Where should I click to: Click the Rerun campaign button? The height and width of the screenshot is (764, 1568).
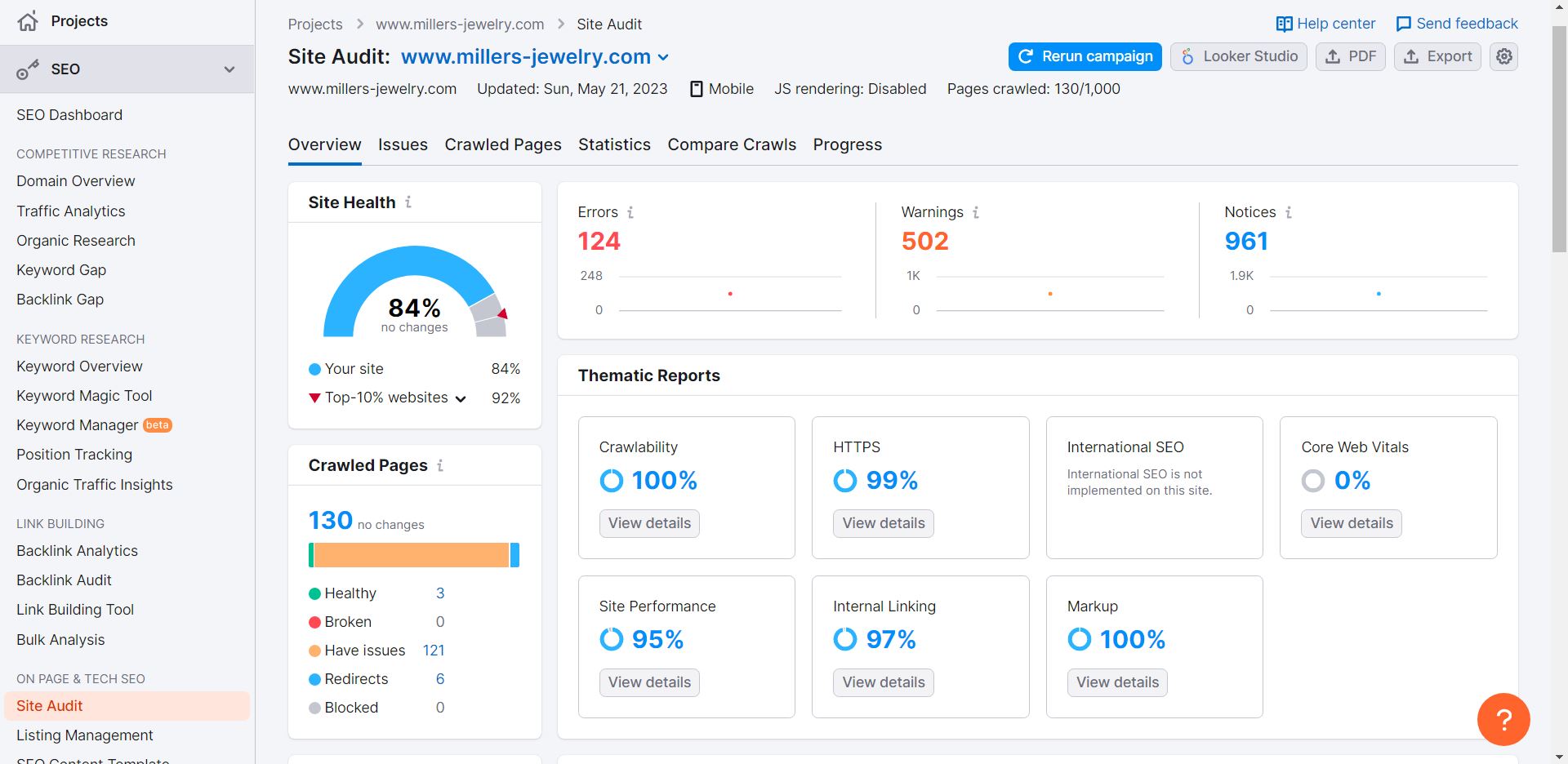point(1084,56)
